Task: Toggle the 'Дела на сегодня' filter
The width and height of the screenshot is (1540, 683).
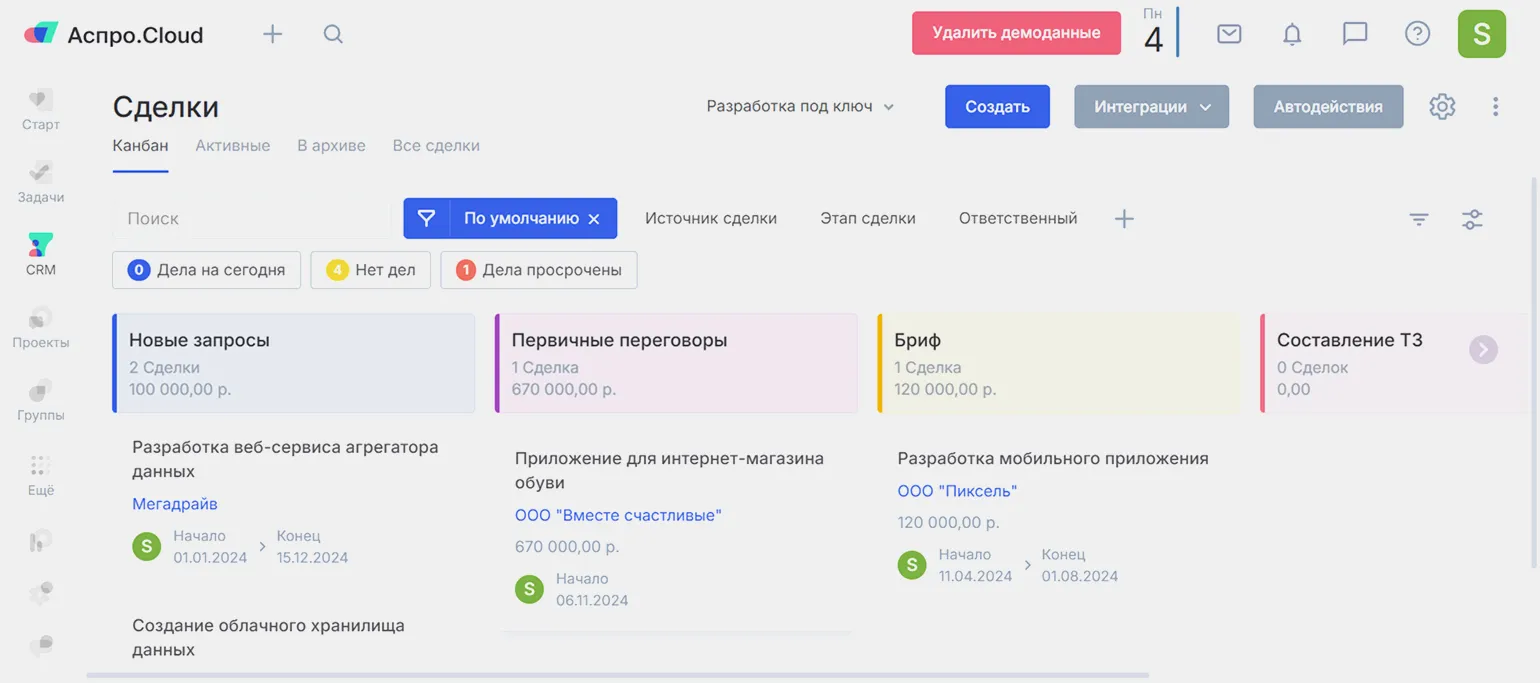Action: [x=207, y=270]
